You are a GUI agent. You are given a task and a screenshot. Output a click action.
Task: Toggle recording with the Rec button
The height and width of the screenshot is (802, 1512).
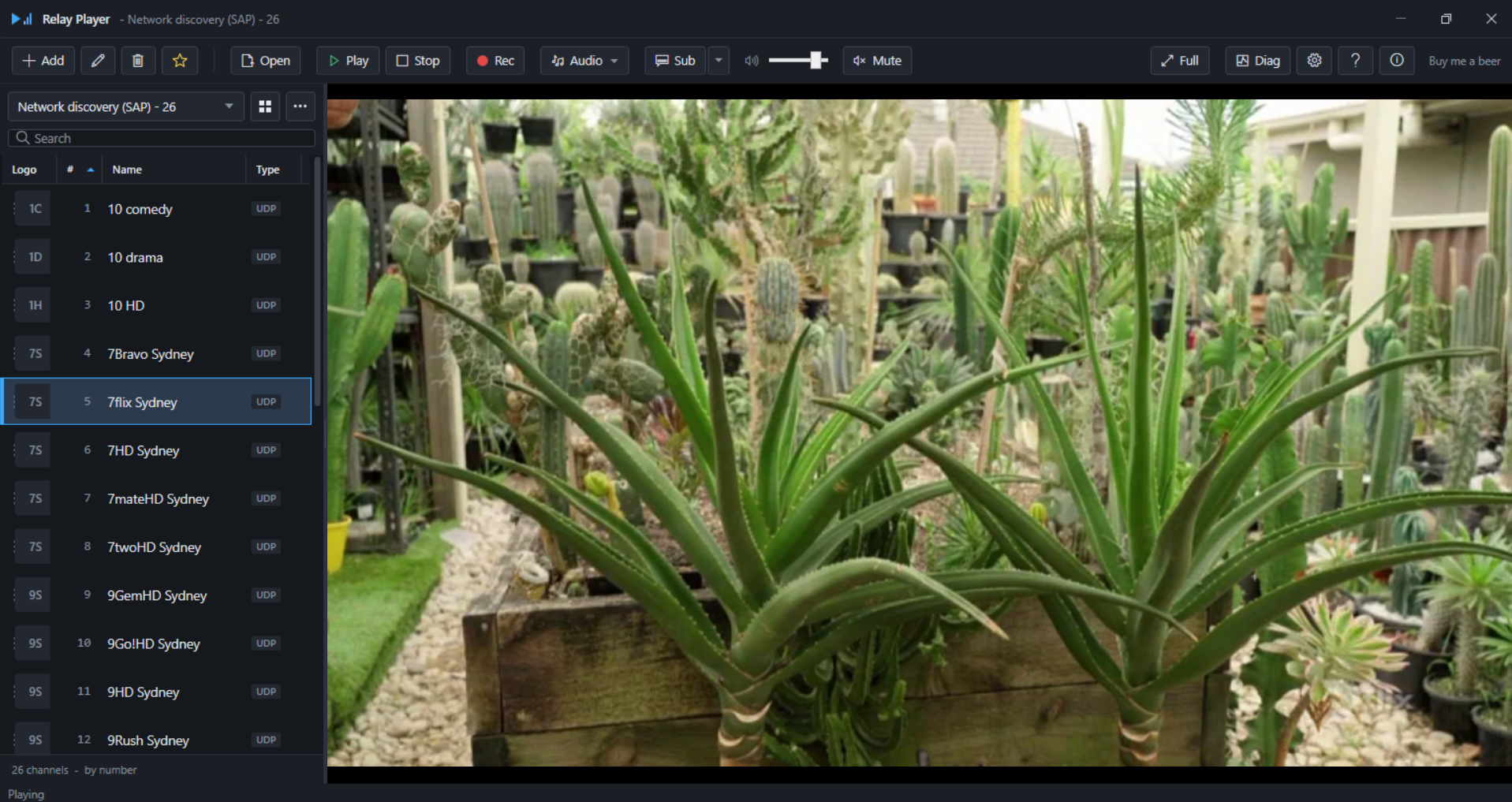pos(495,61)
